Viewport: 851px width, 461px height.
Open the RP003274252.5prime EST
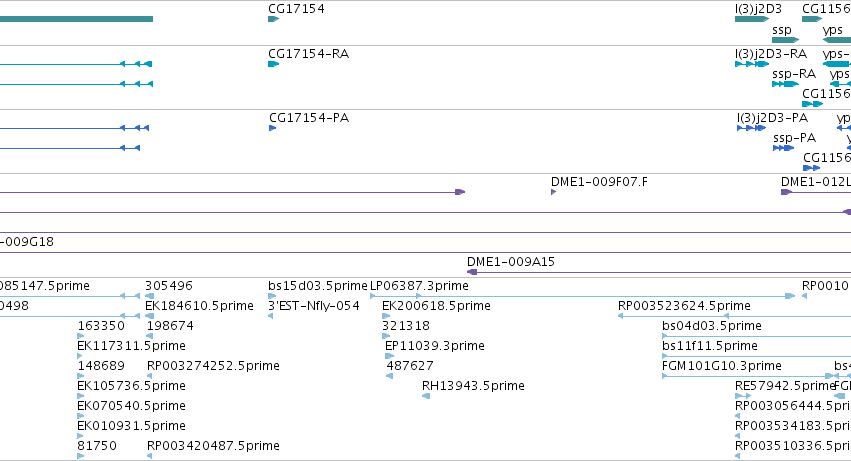pos(213,366)
